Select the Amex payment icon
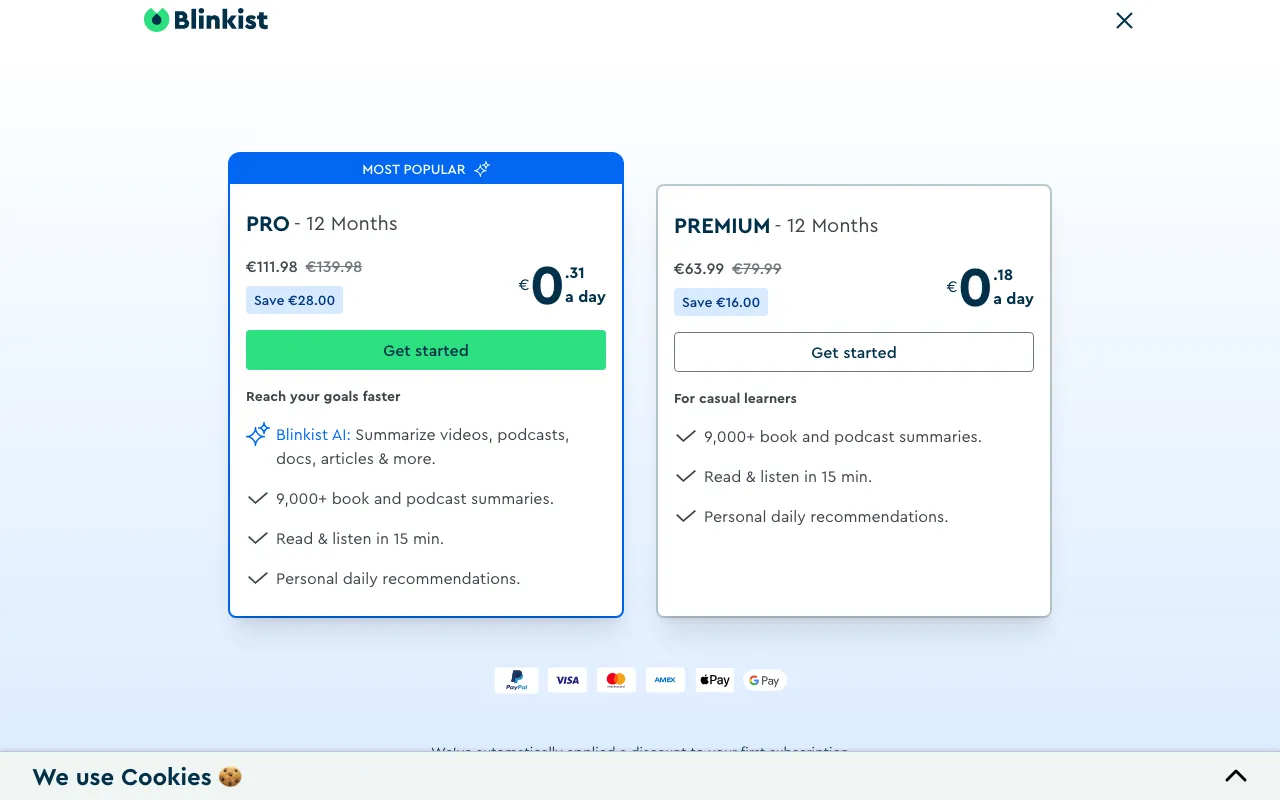Viewport: 1280px width, 800px height. tap(665, 680)
